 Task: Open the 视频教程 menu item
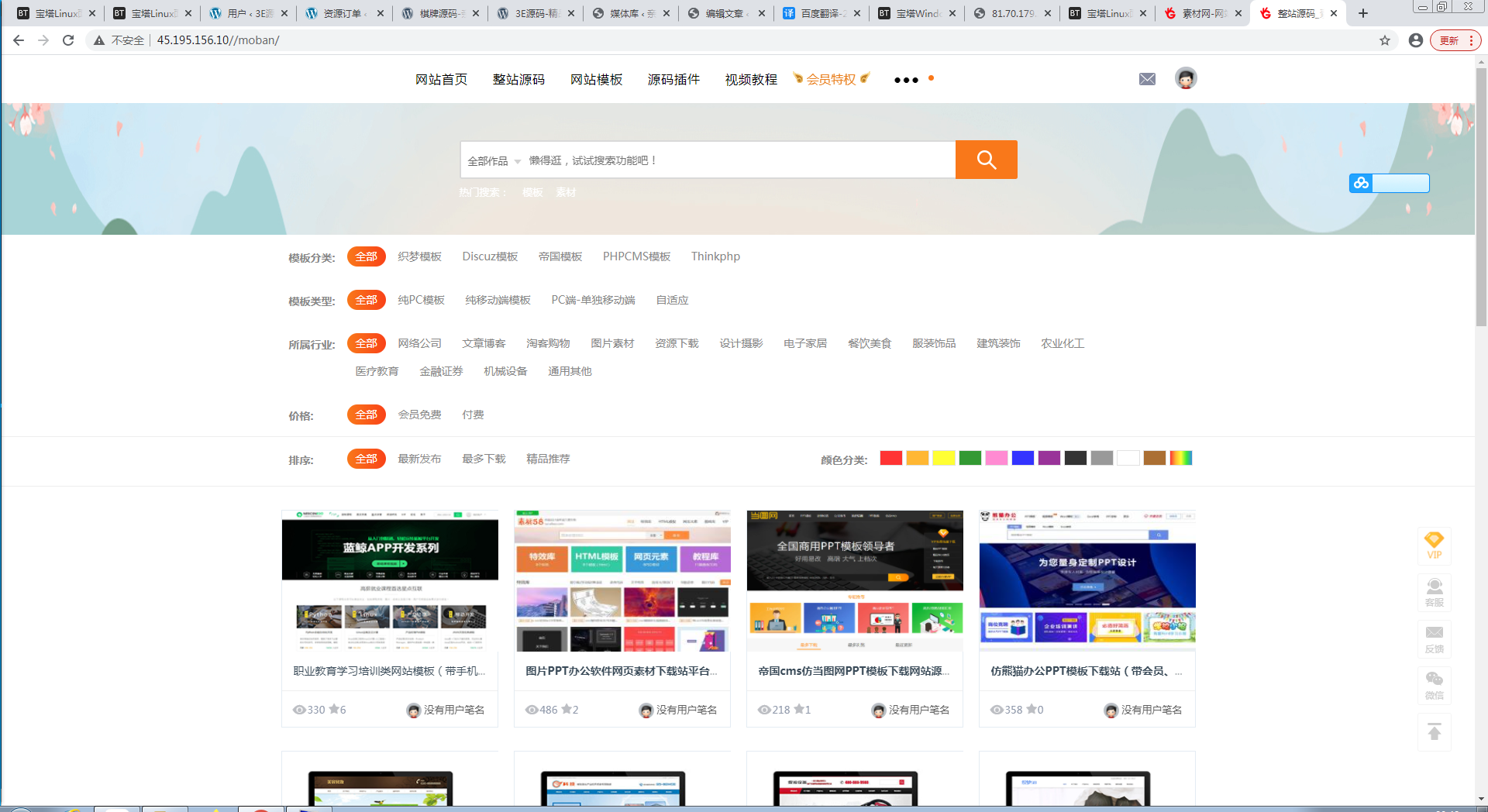(750, 78)
